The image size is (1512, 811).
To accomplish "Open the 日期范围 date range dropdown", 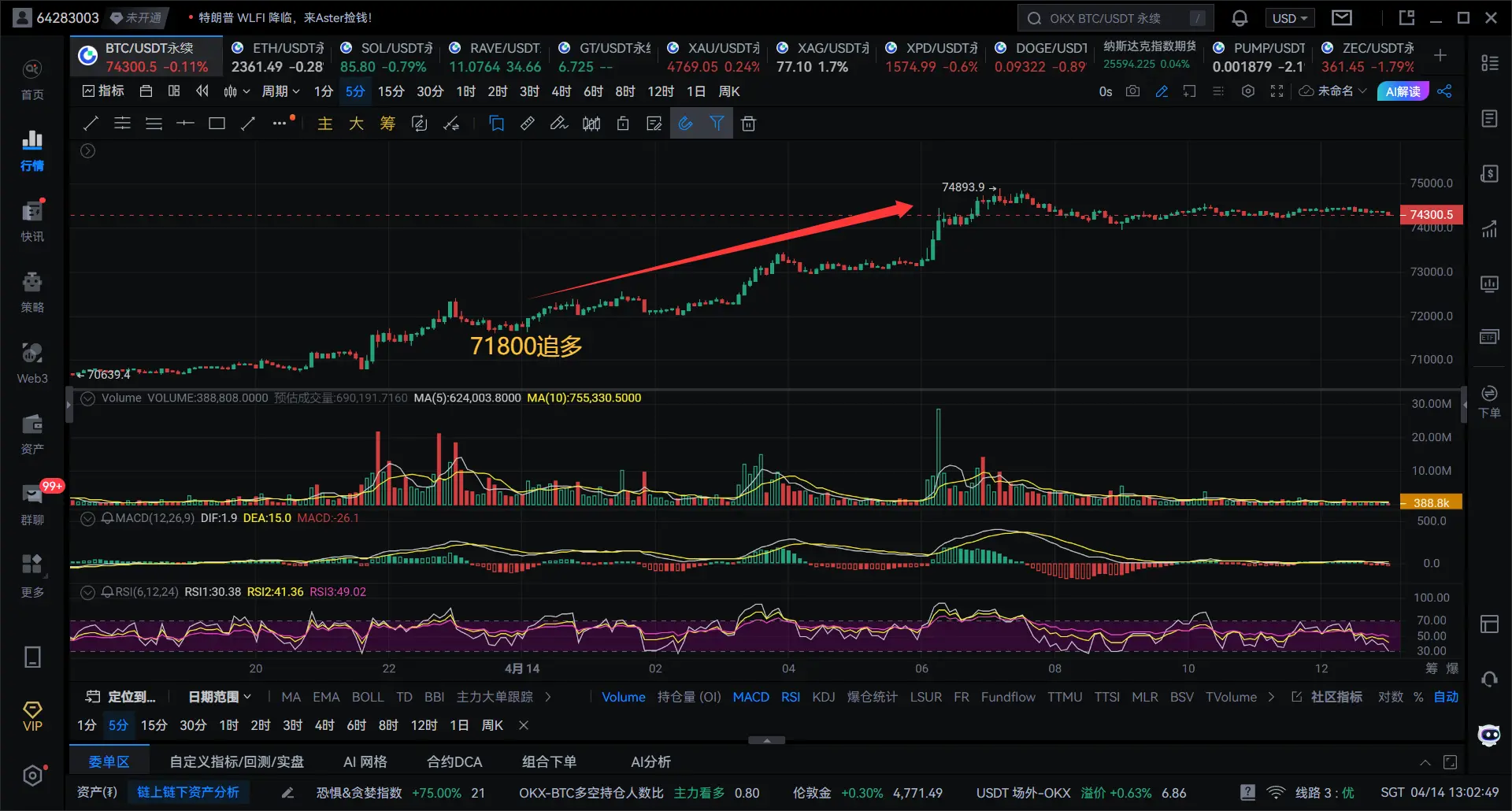I will (x=220, y=697).
